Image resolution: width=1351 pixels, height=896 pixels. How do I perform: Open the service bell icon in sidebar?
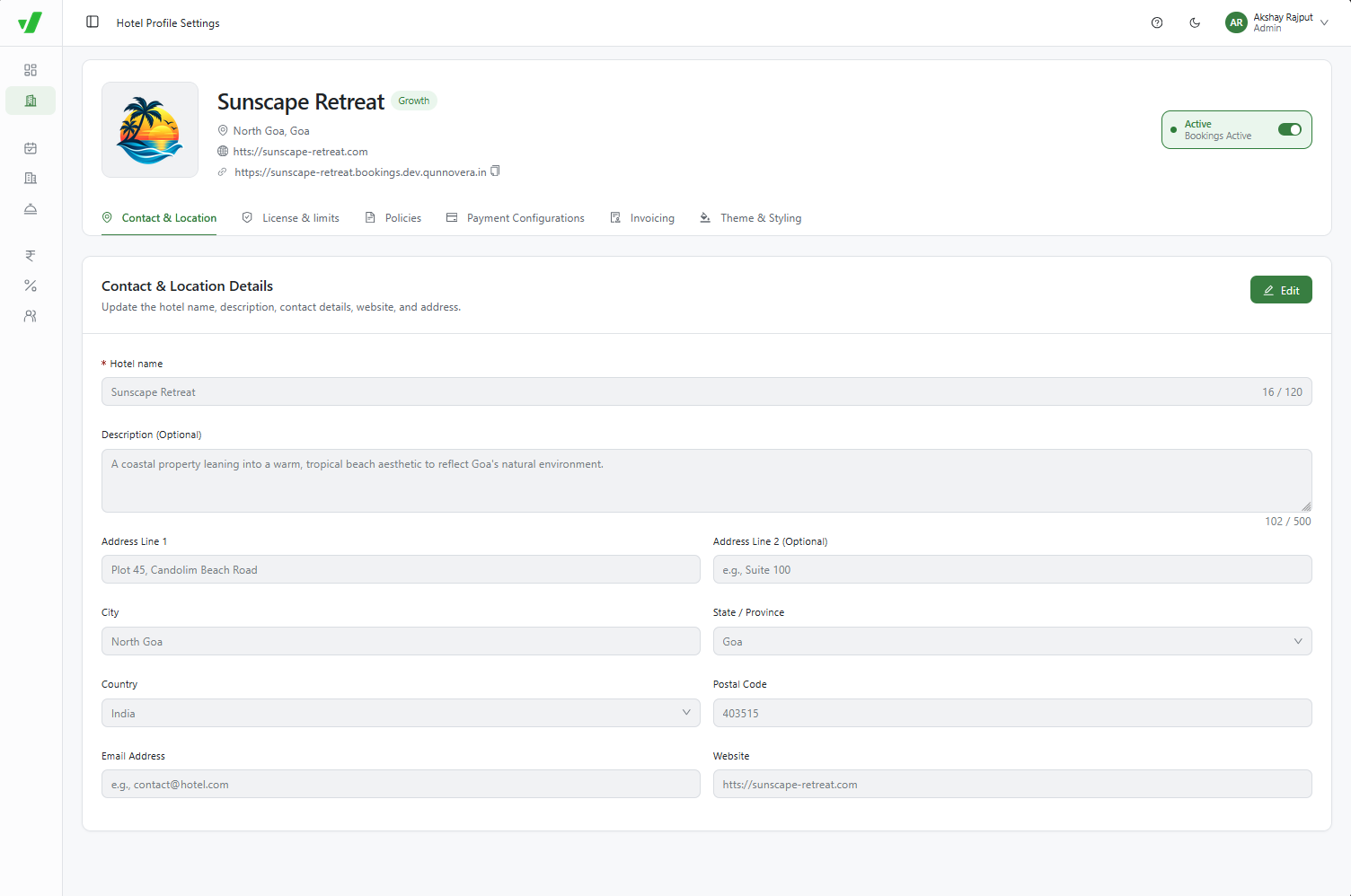pyautogui.click(x=31, y=209)
